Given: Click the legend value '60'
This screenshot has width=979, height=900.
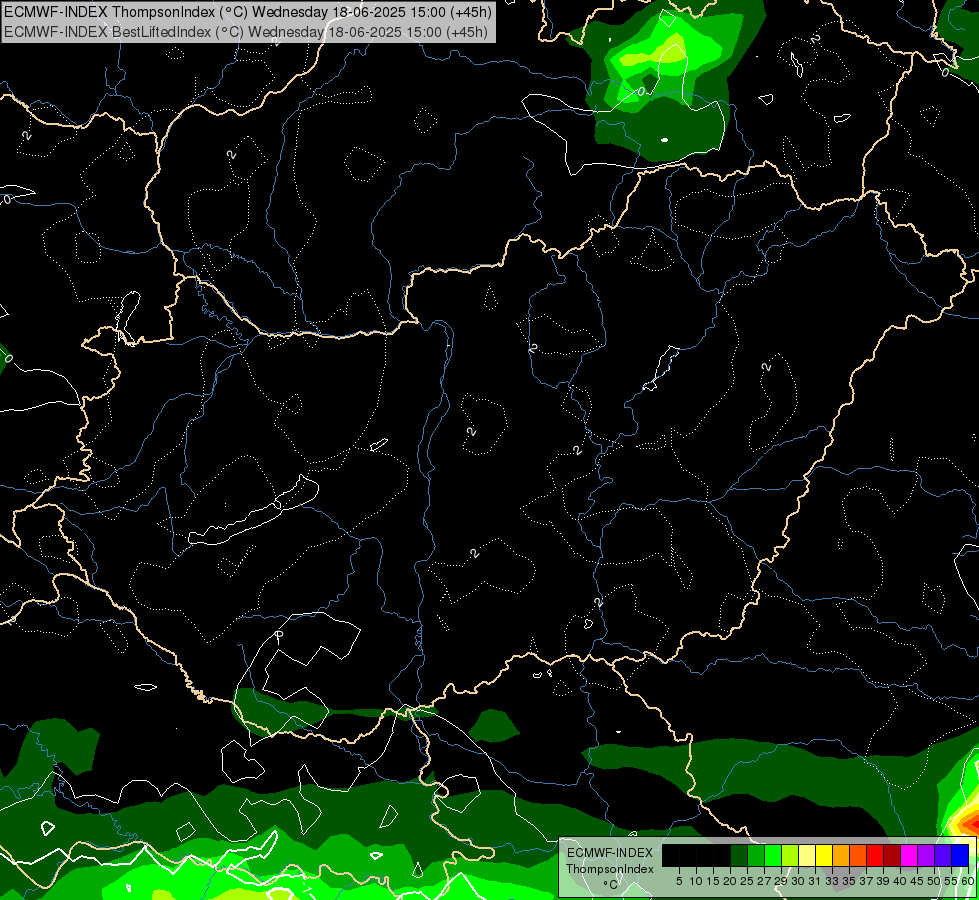Looking at the screenshot, I should point(968,881).
